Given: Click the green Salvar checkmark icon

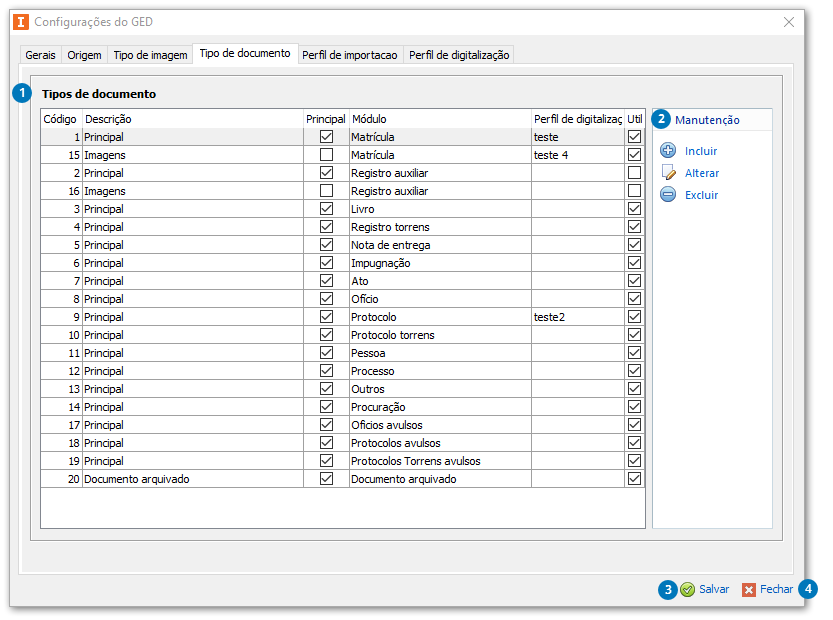Looking at the screenshot, I should tap(688, 590).
